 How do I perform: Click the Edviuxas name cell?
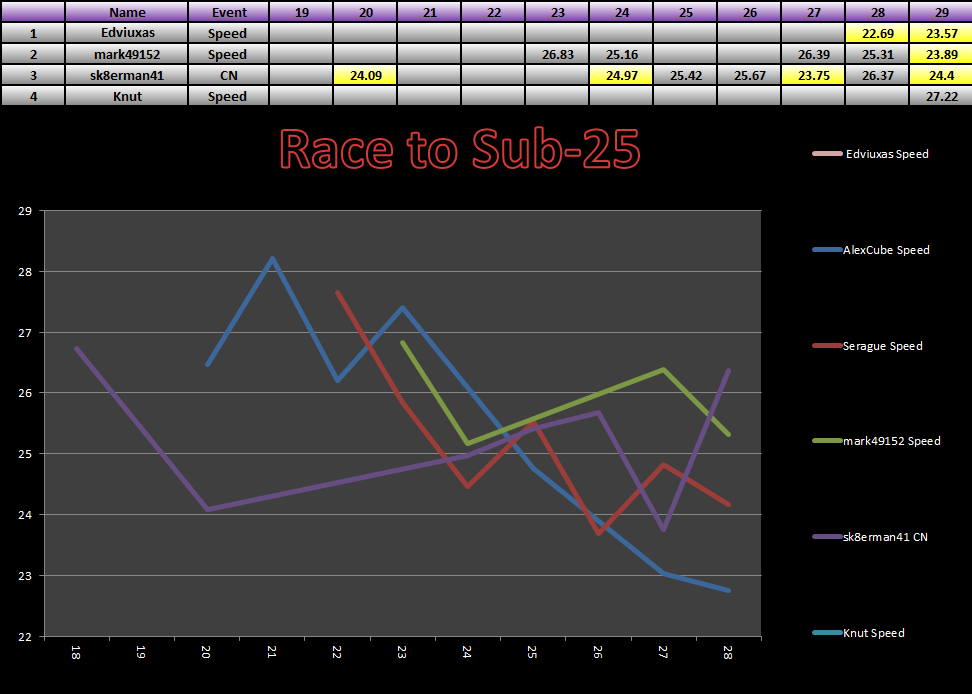[126, 33]
